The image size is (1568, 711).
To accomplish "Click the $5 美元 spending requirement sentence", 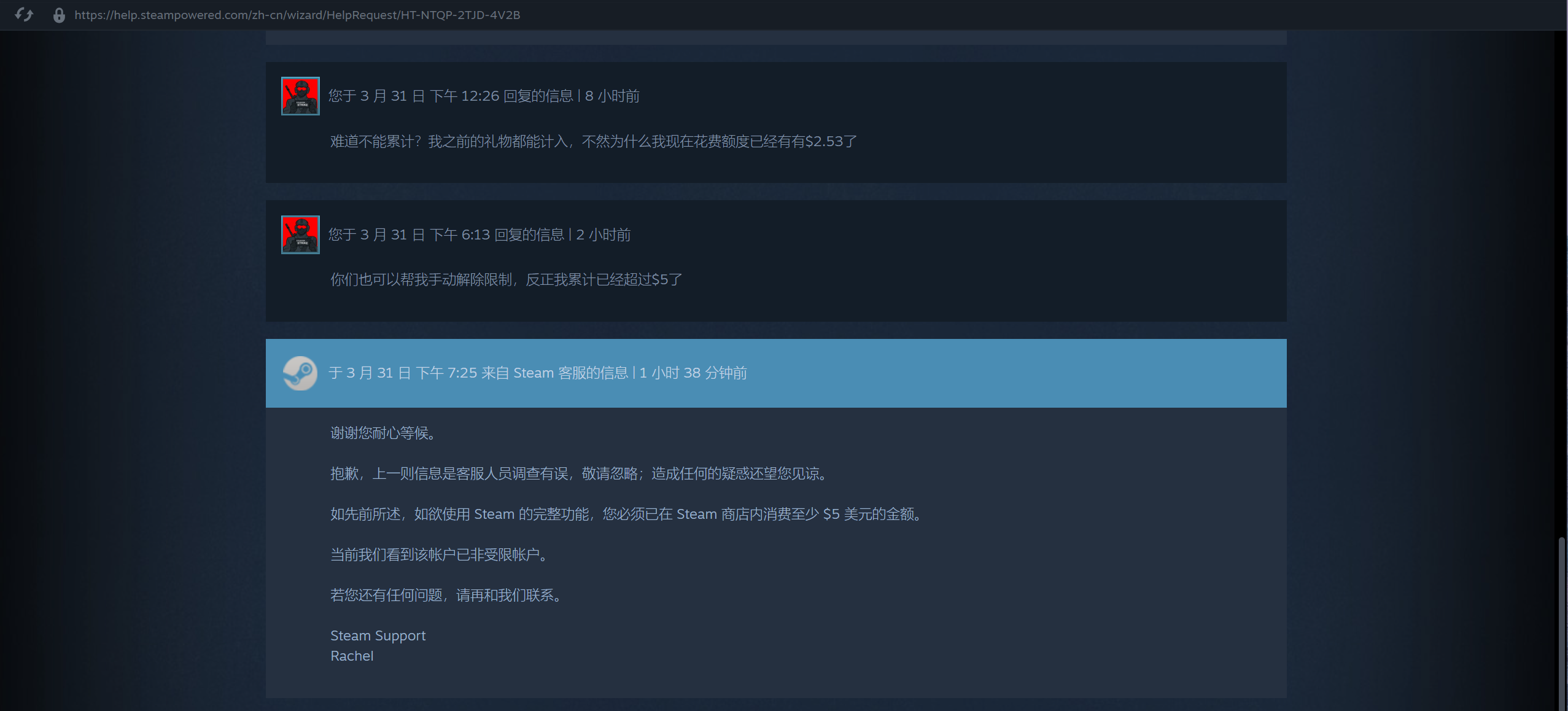I will [x=627, y=515].
